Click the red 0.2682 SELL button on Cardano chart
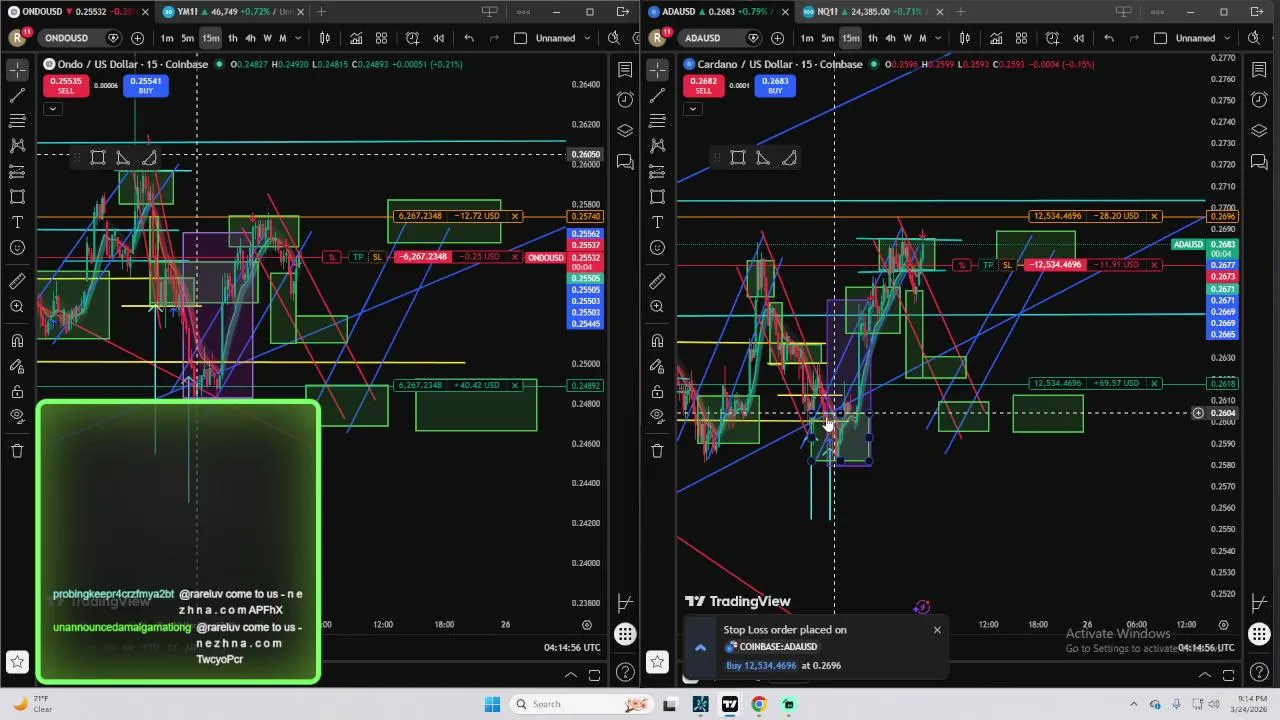Image resolution: width=1280 pixels, height=720 pixels. pos(703,86)
